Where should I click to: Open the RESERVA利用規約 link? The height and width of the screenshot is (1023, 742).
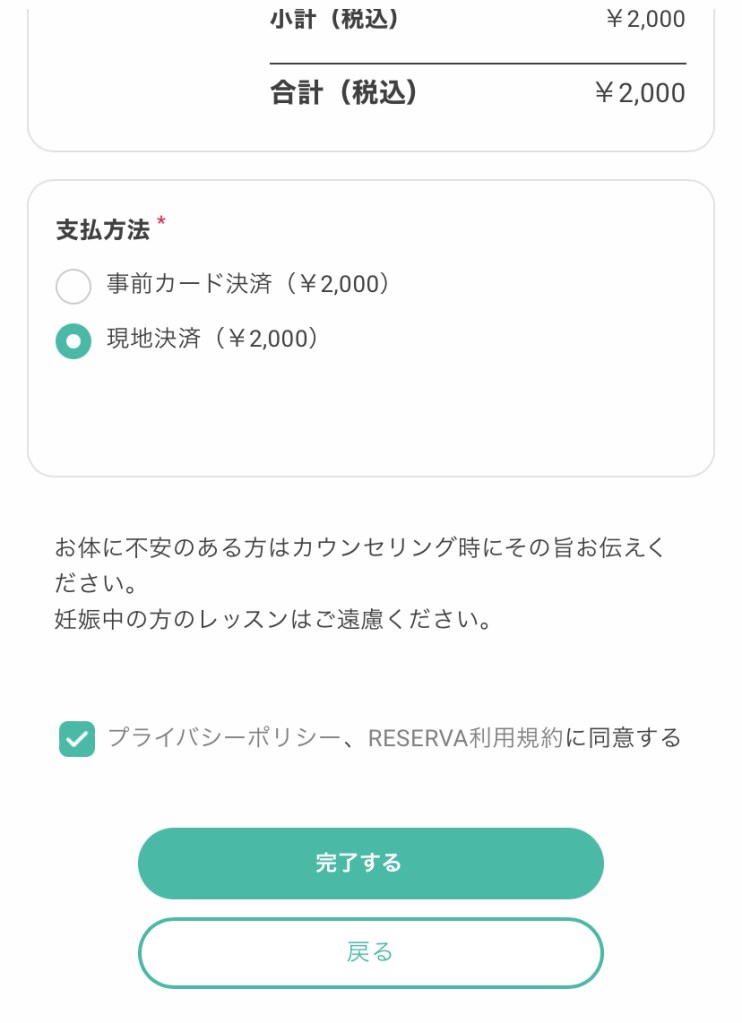click(464, 738)
